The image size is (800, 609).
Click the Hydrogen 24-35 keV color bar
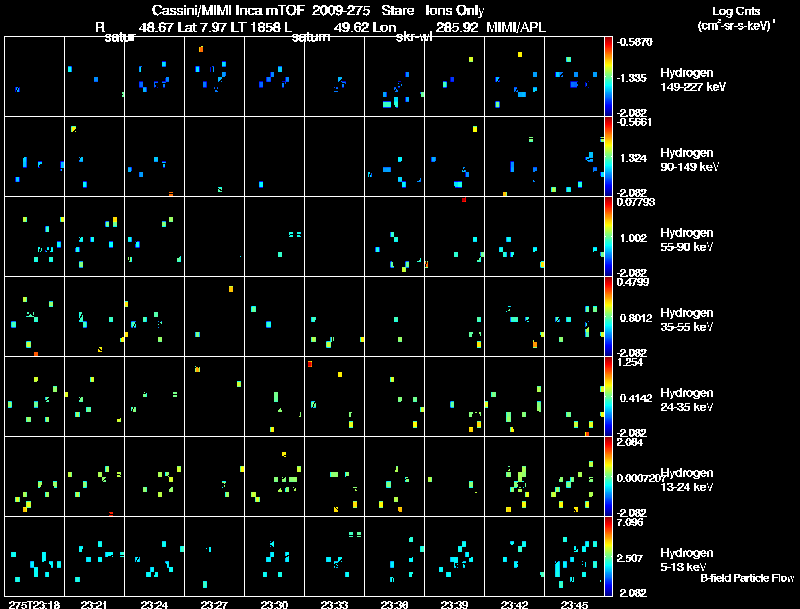[608, 397]
